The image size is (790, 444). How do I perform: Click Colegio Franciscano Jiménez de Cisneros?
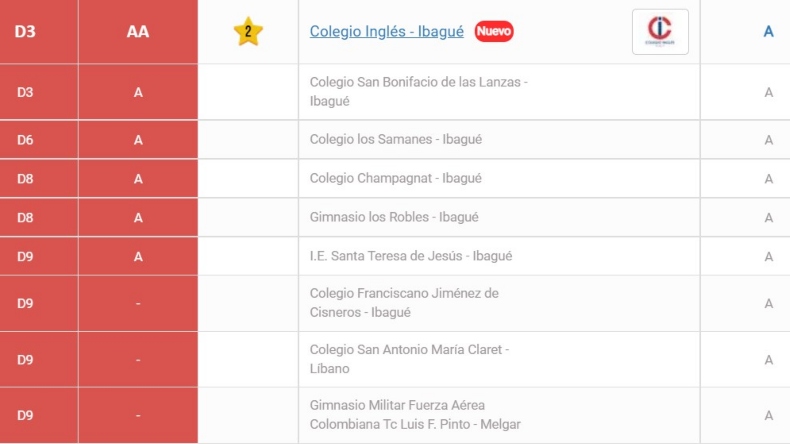[404, 303]
